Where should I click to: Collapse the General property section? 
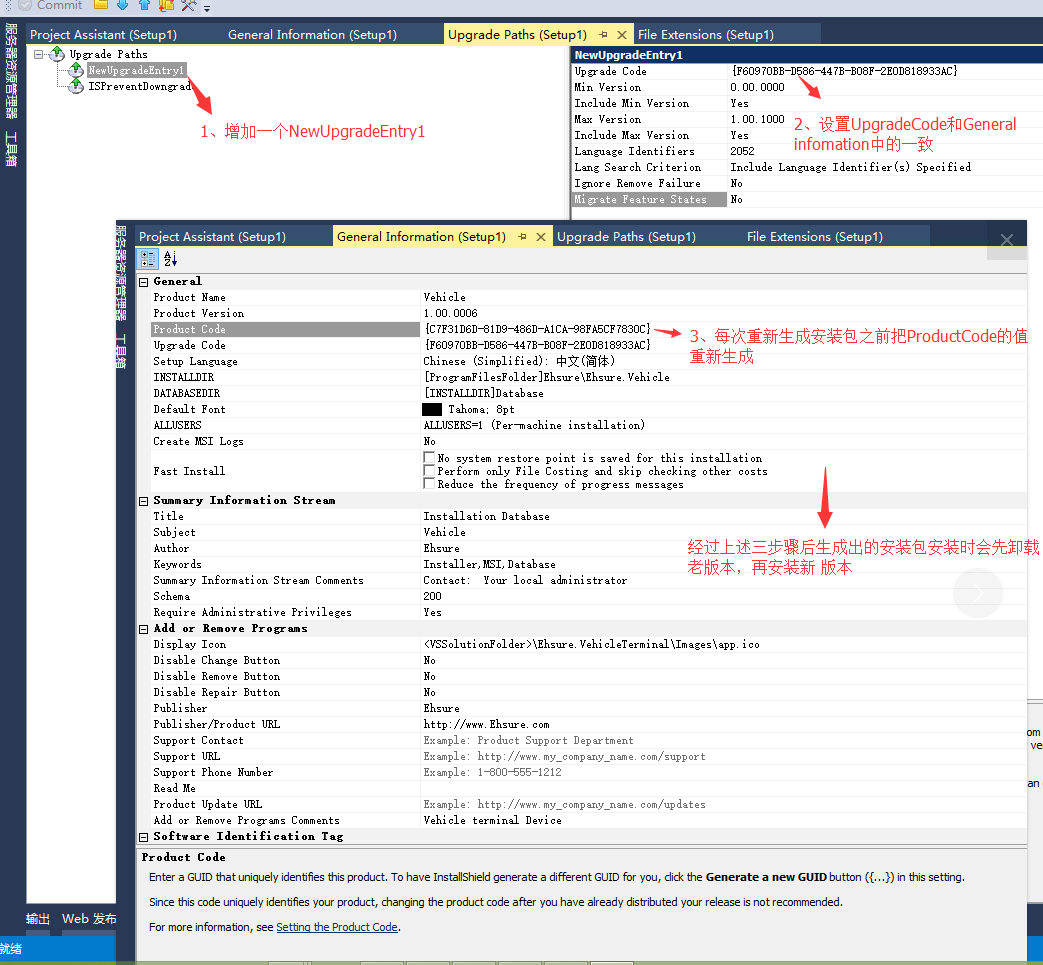(x=143, y=282)
